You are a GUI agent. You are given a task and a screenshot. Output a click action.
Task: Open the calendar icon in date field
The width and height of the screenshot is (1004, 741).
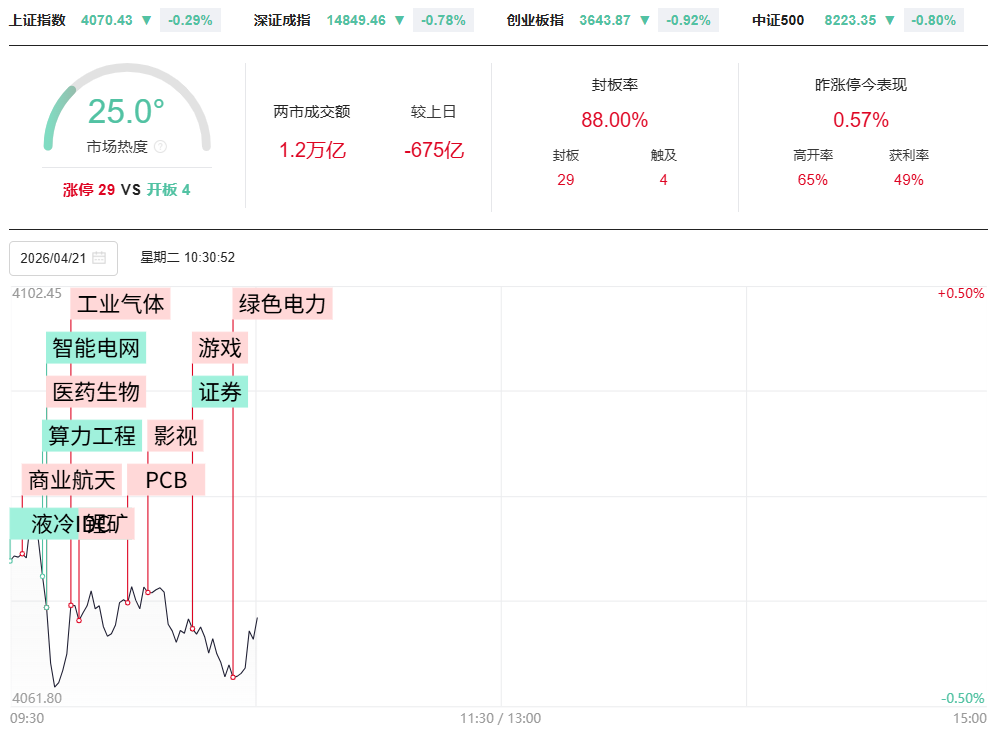[99, 258]
